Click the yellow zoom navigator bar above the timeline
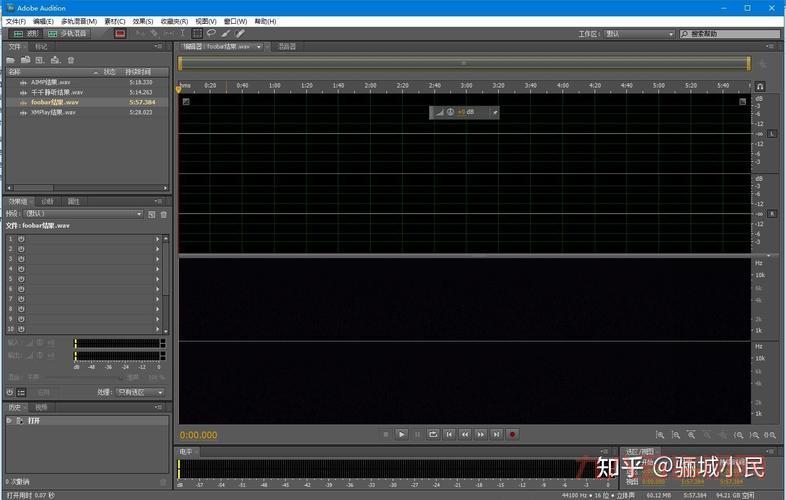The width and height of the screenshot is (786, 500). [x=463, y=63]
